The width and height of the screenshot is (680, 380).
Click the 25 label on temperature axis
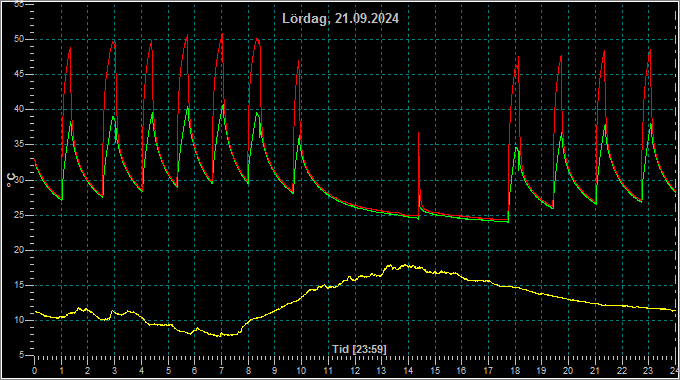18,216
